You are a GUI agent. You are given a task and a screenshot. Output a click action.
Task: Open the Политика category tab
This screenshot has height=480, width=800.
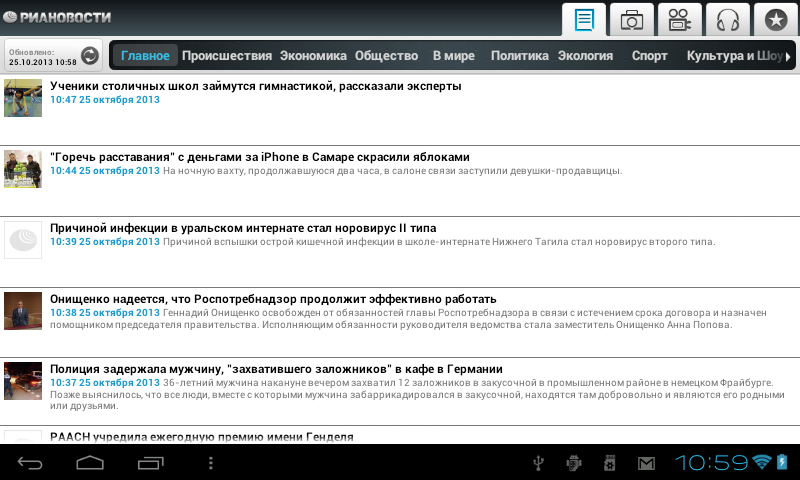[520, 56]
